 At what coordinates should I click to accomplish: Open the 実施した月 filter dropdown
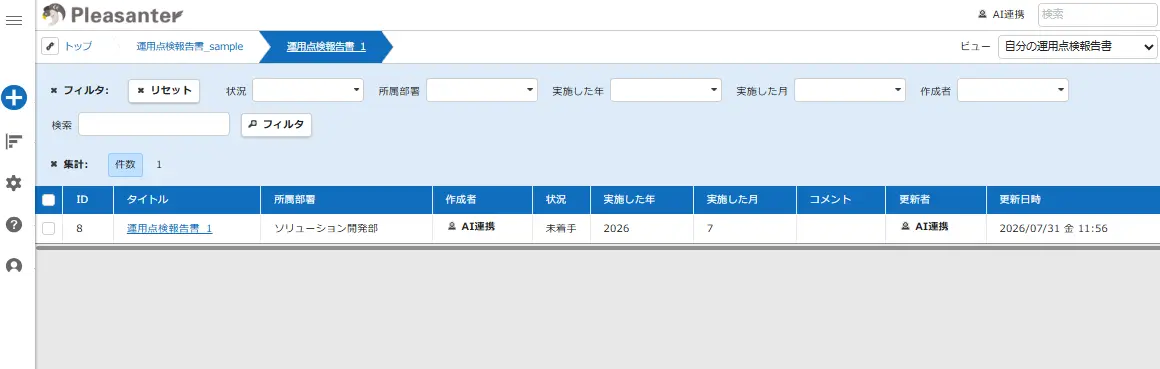click(x=850, y=90)
